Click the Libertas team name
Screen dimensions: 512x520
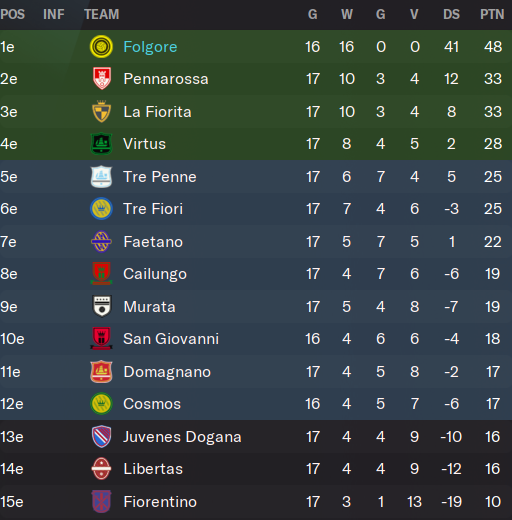pyautogui.click(x=153, y=469)
